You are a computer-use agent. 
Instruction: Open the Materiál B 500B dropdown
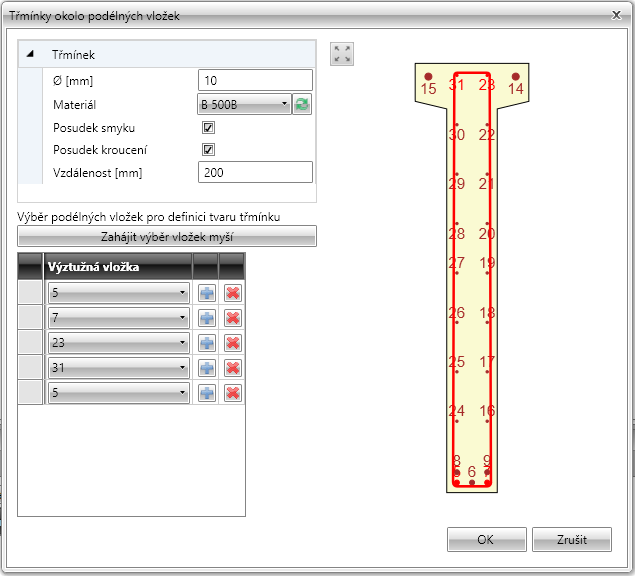(x=244, y=105)
